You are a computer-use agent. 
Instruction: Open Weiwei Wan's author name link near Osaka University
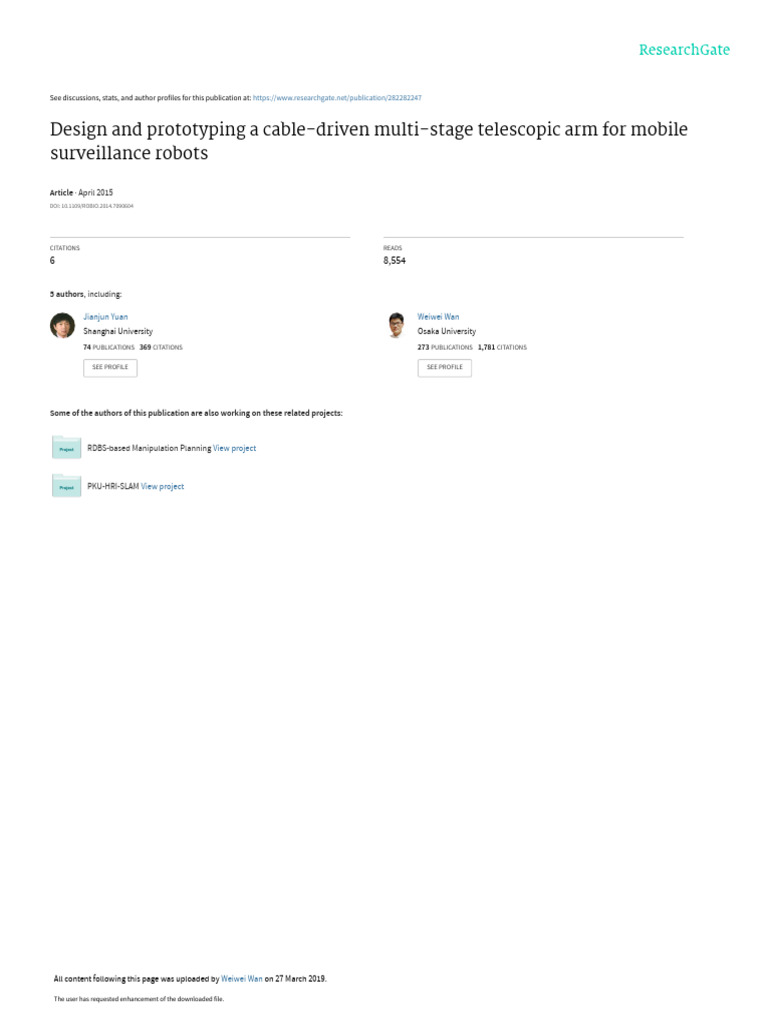[438, 317]
